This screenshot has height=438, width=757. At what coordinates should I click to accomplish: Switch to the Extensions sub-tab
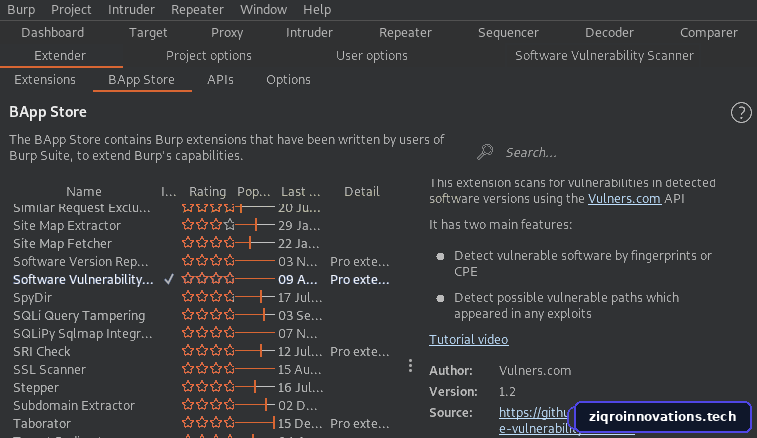click(45, 80)
